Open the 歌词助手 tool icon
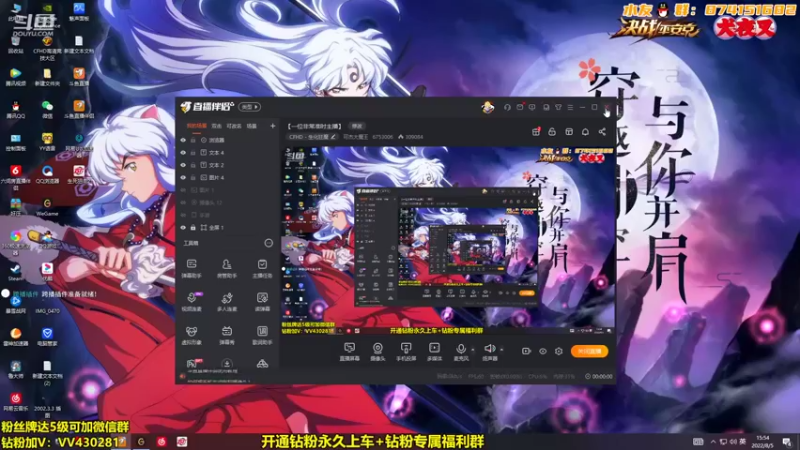800x450 pixels. (262, 335)
